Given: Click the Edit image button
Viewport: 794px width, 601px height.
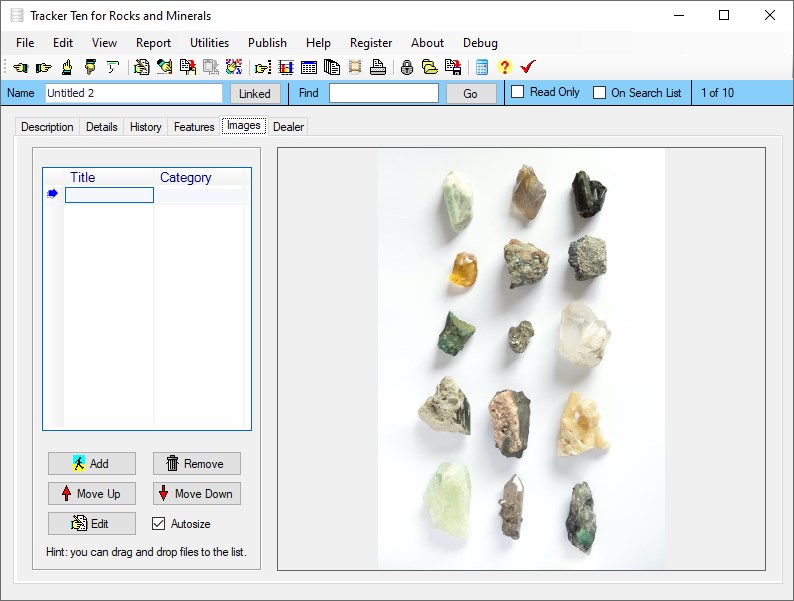Looking at the screenshot, I should pos(92,524).
